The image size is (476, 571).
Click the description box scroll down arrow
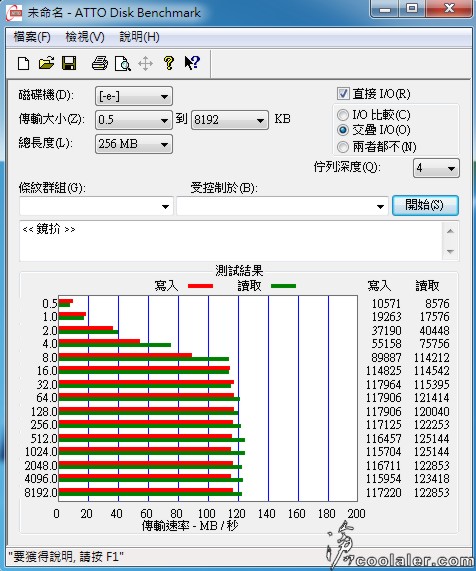coord(450,252)
